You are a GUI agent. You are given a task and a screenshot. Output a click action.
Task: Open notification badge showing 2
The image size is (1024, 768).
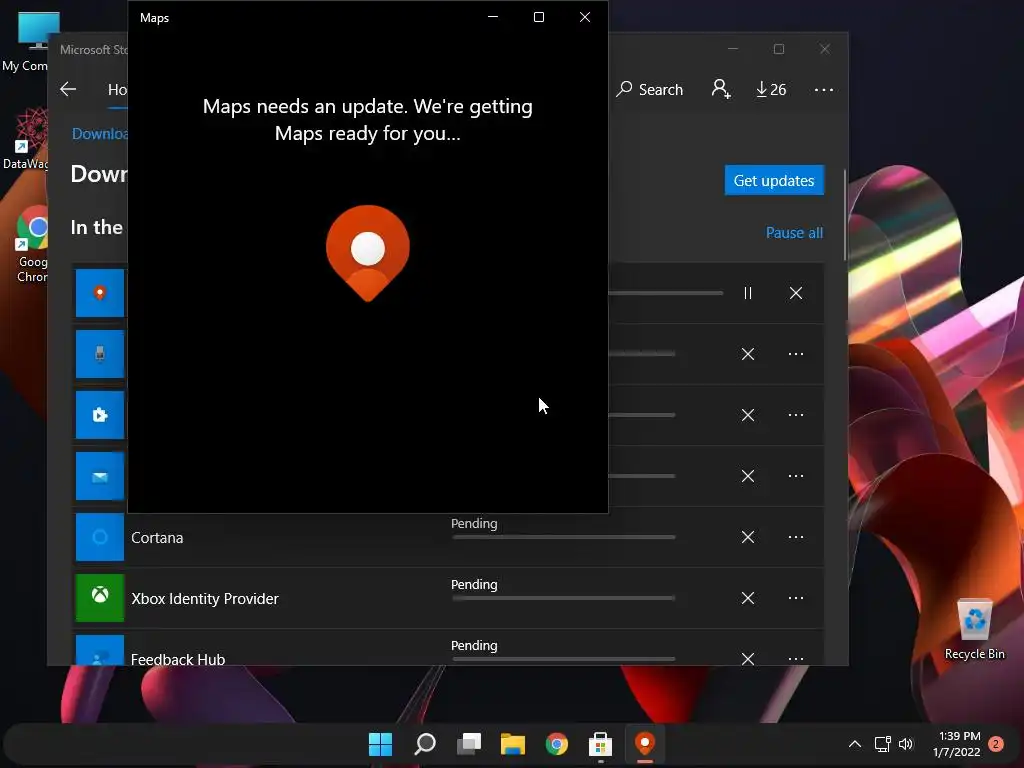tap(996, 744)
